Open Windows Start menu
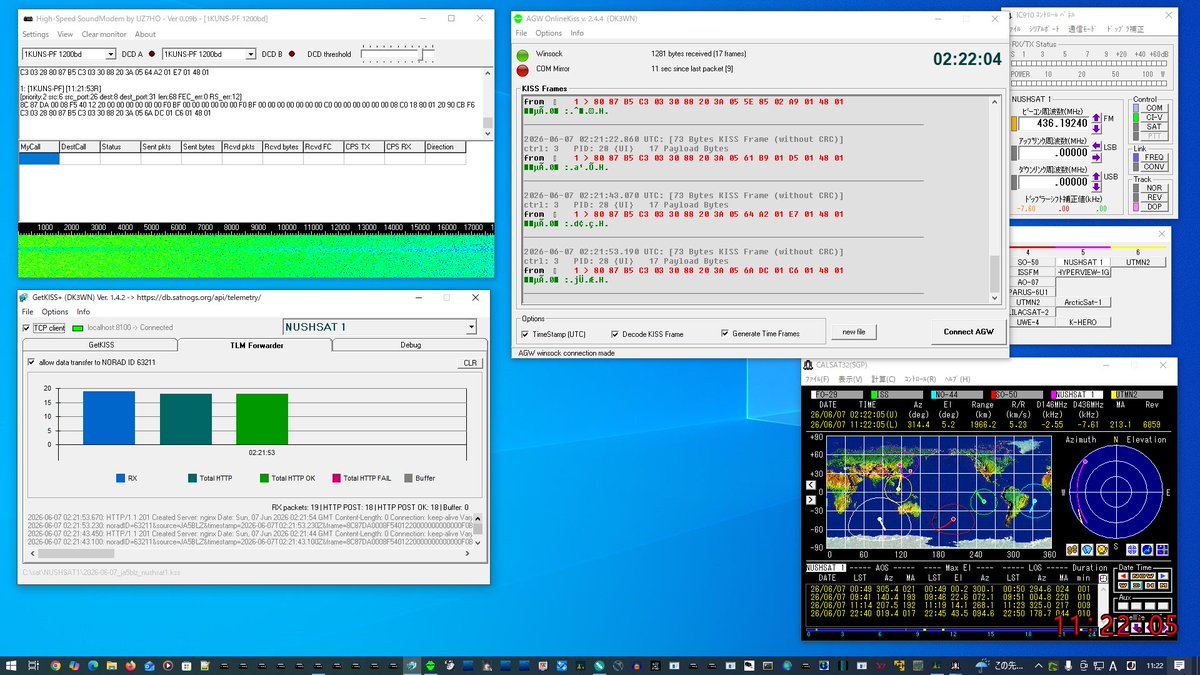This screenshot has height=675, width=1200. (x=13, y=665)
